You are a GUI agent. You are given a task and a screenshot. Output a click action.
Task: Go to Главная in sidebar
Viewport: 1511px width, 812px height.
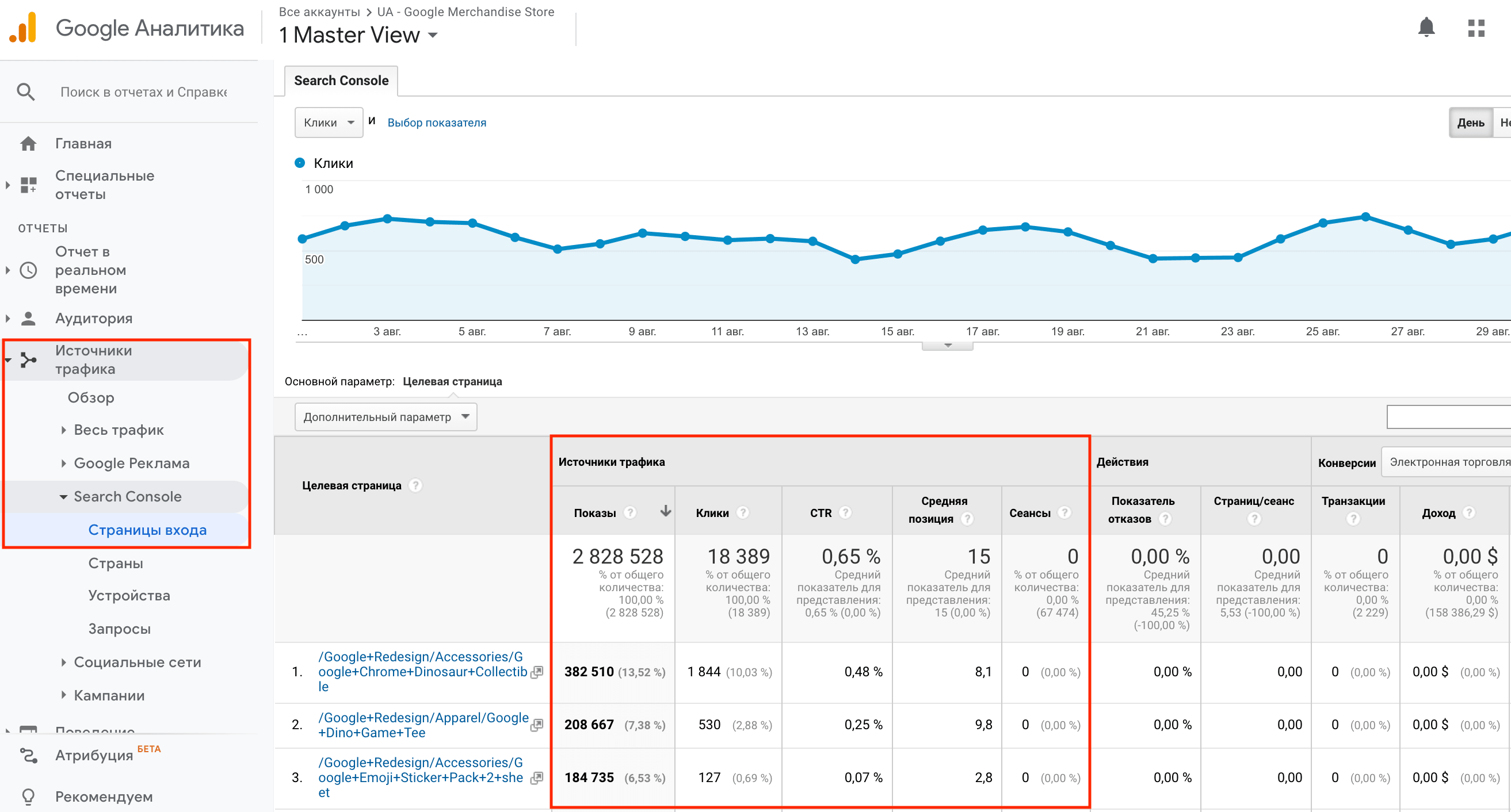(83, 143)
